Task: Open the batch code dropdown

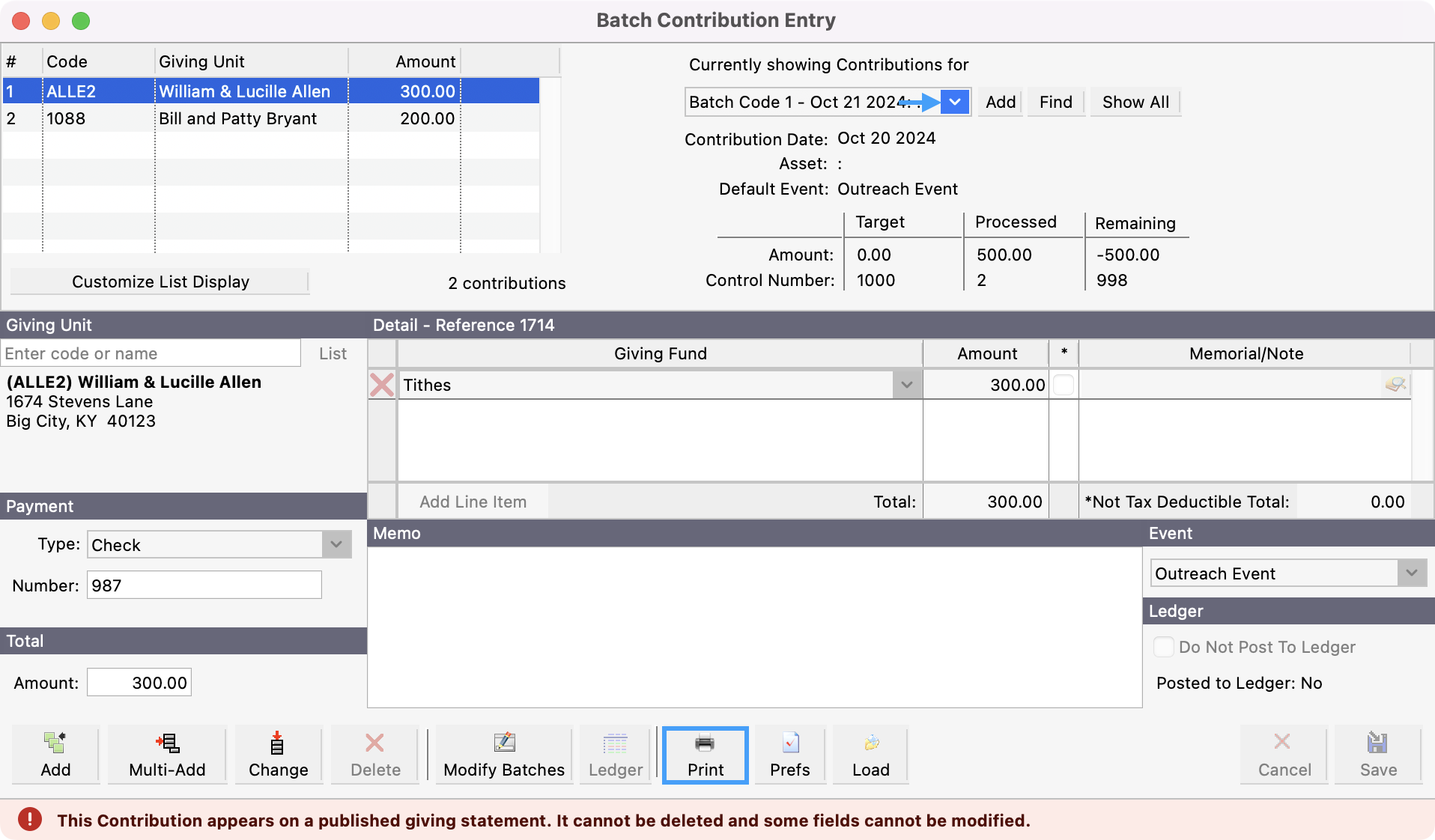Action: tap(955, 102)
